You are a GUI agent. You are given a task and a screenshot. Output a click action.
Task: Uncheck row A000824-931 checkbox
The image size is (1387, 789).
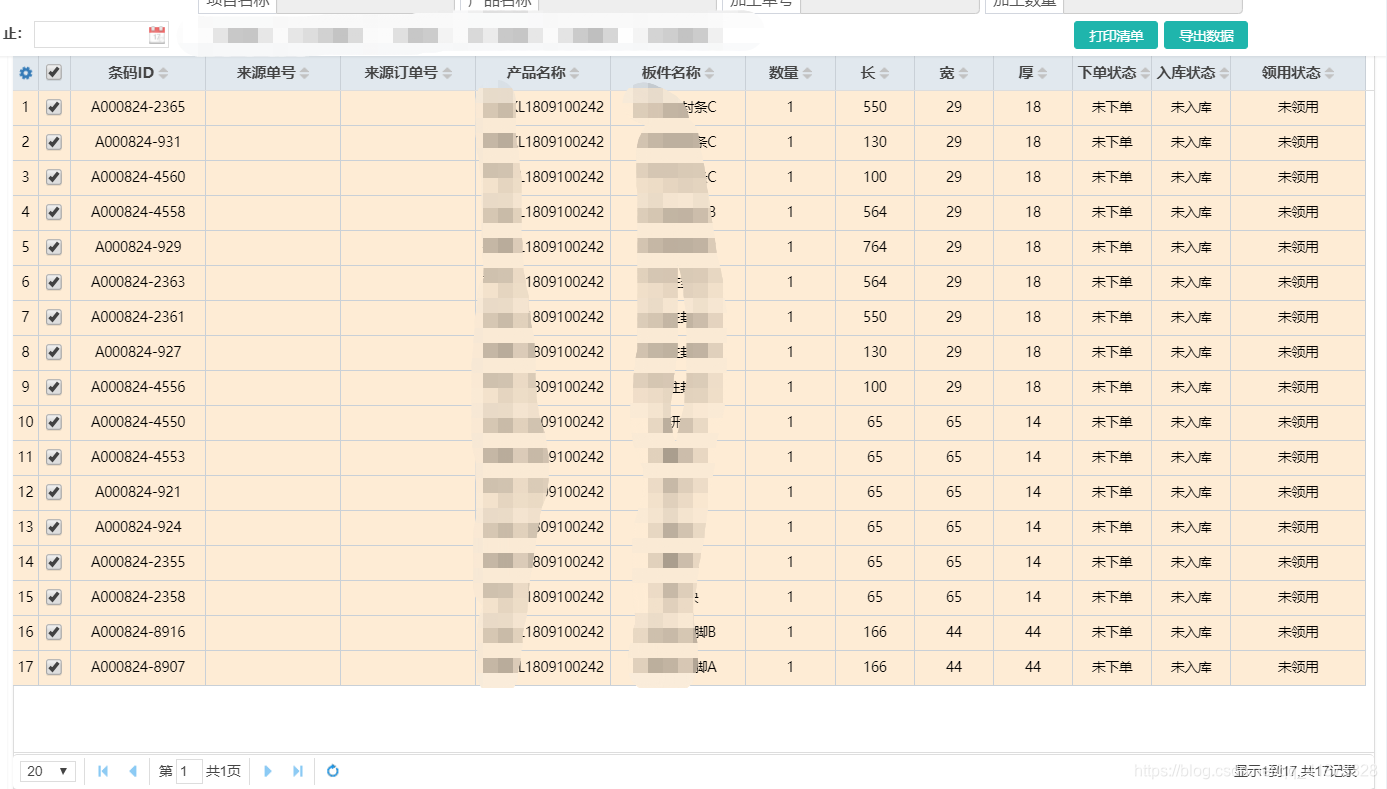[54, 142]
